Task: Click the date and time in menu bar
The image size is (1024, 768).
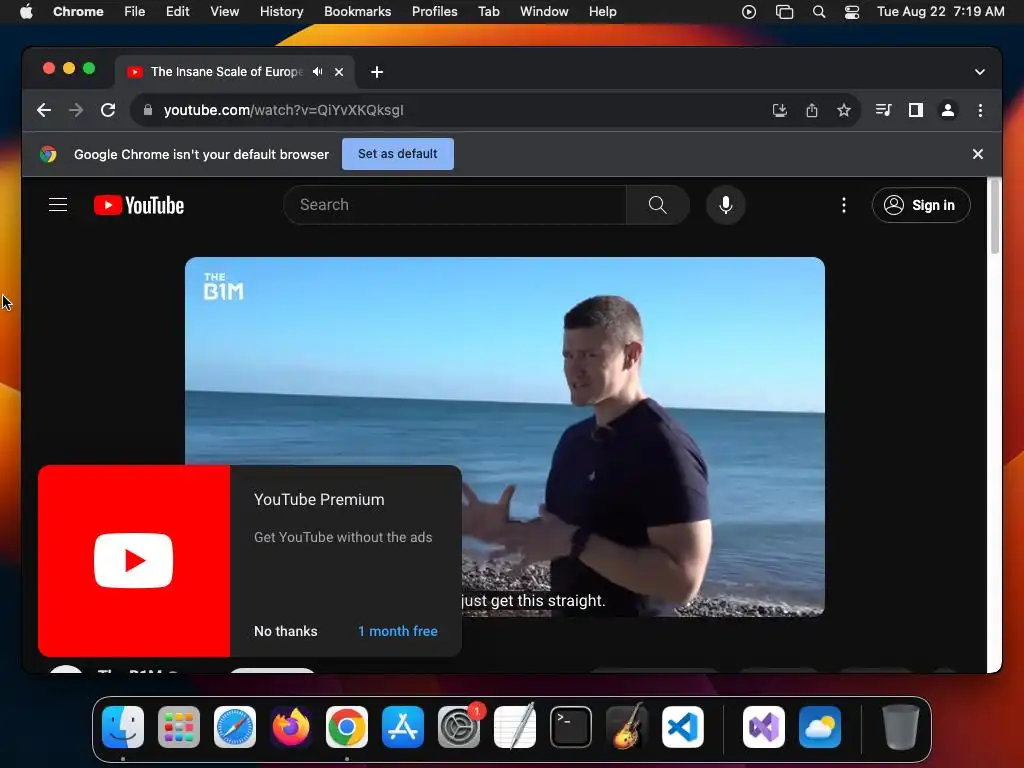Action: 940,12
